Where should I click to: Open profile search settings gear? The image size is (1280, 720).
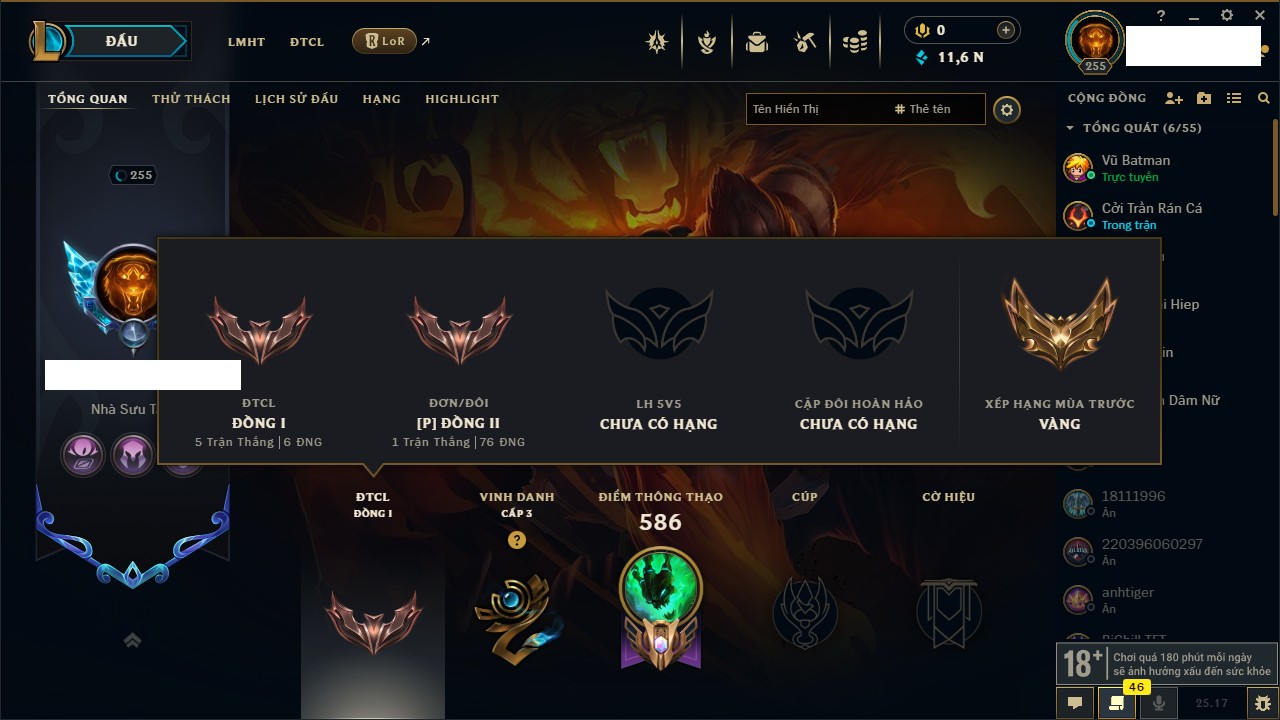1007,109
